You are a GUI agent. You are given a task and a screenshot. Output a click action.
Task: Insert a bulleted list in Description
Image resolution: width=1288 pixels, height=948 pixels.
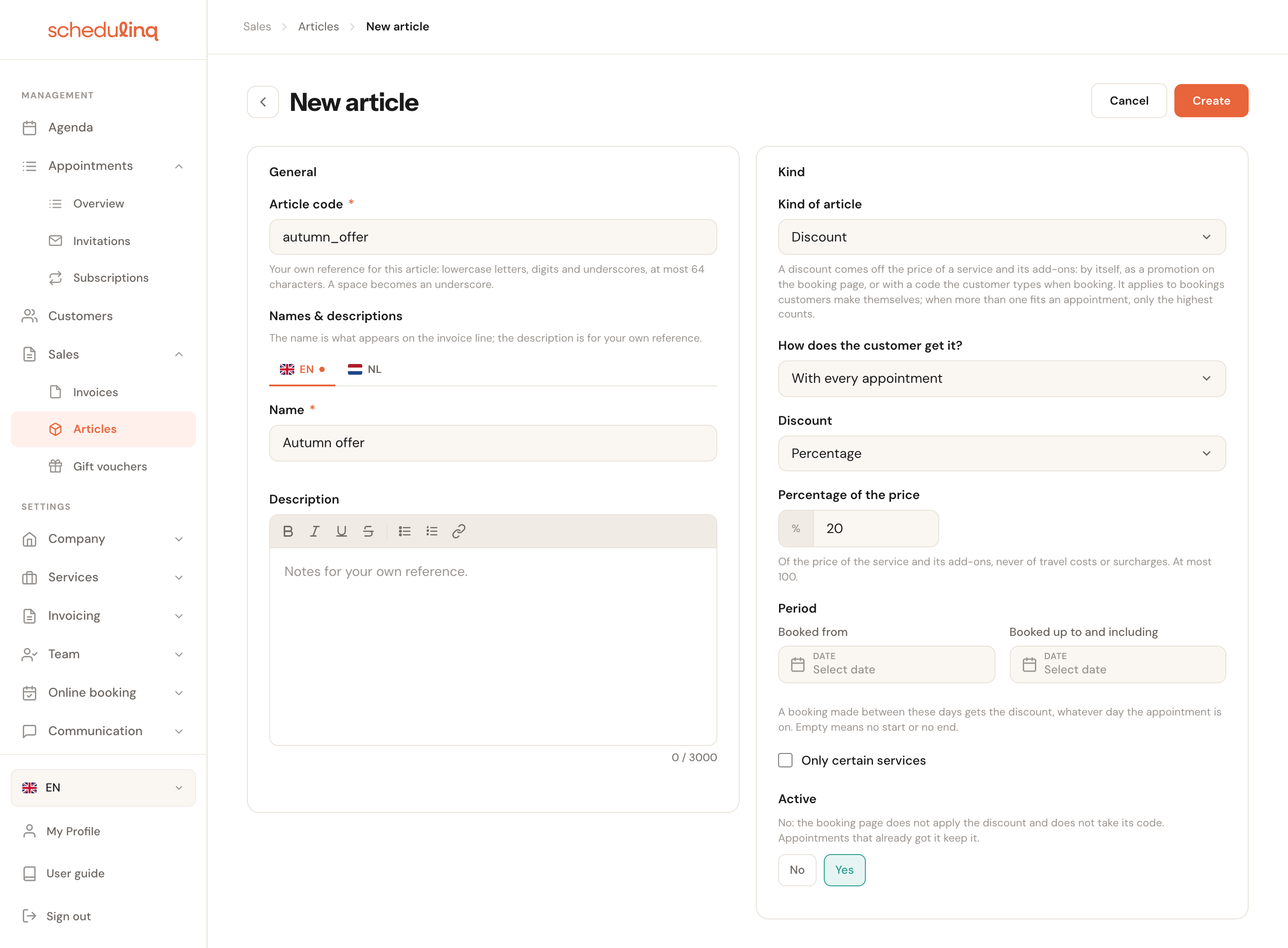[x=405, y=531]
